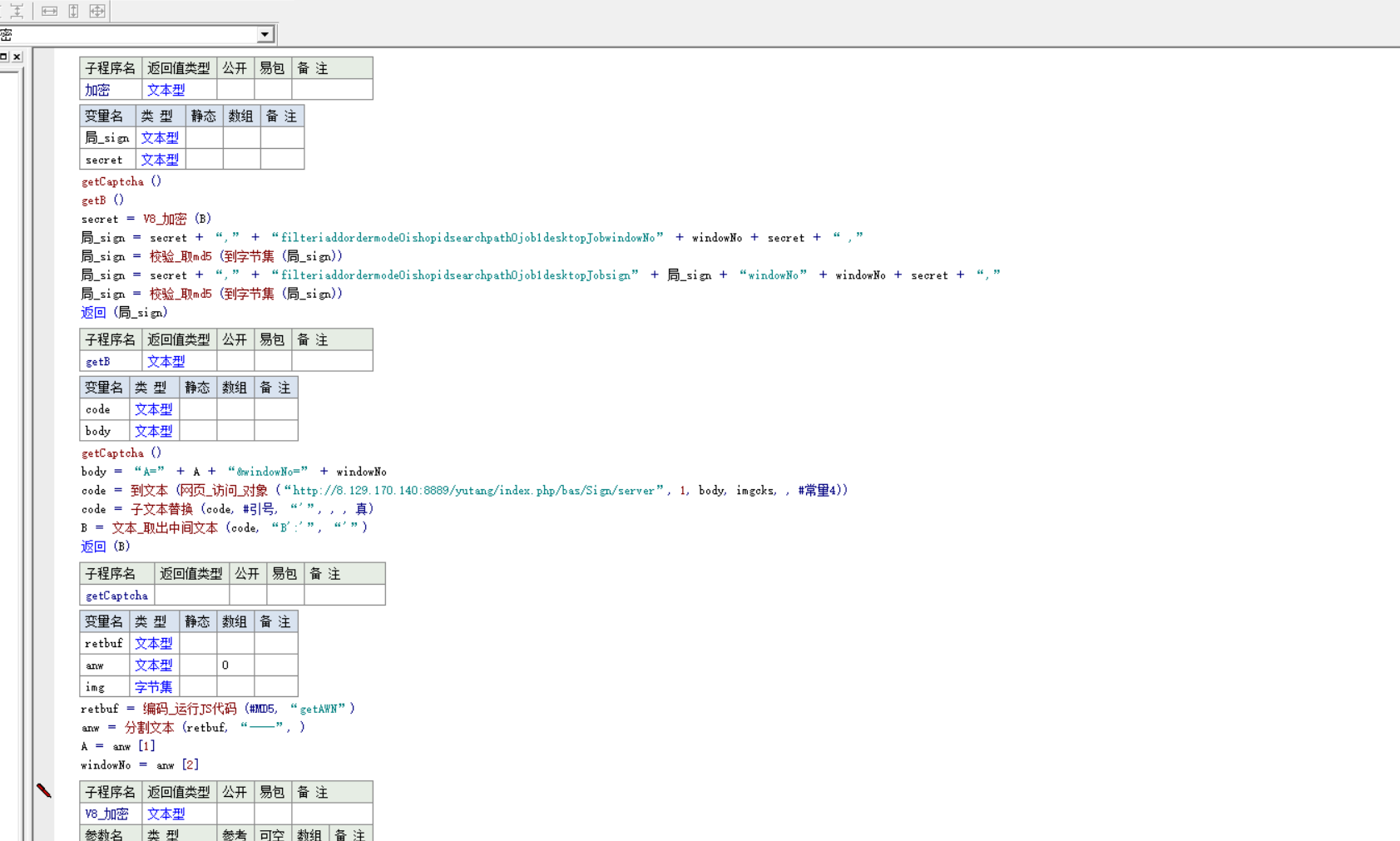Viewport: 1400px width, 841px height.
Task: Click the 返回 (B) line
Action: click(106, 547)
